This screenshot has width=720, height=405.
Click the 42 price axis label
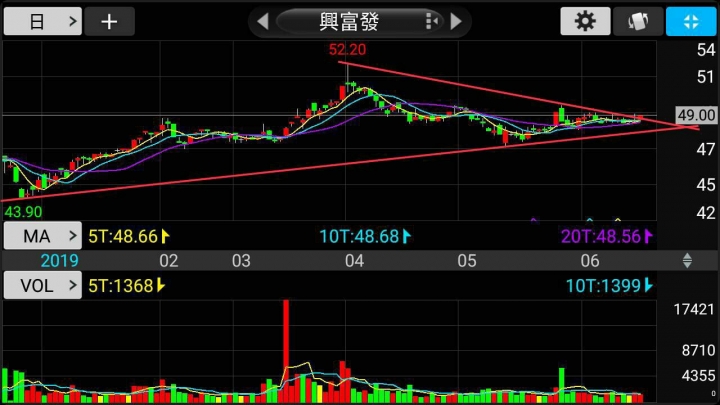click(706, 213)
